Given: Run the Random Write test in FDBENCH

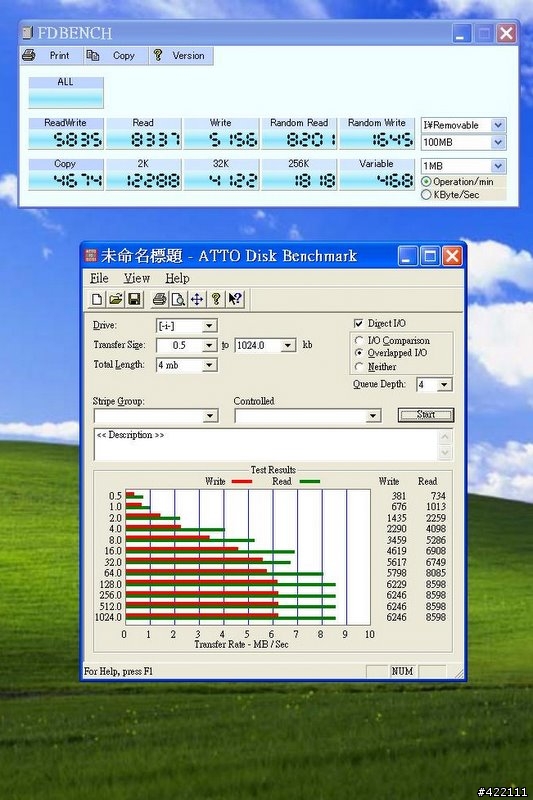Looking at the screenshot, I should (x=377, y=134).
